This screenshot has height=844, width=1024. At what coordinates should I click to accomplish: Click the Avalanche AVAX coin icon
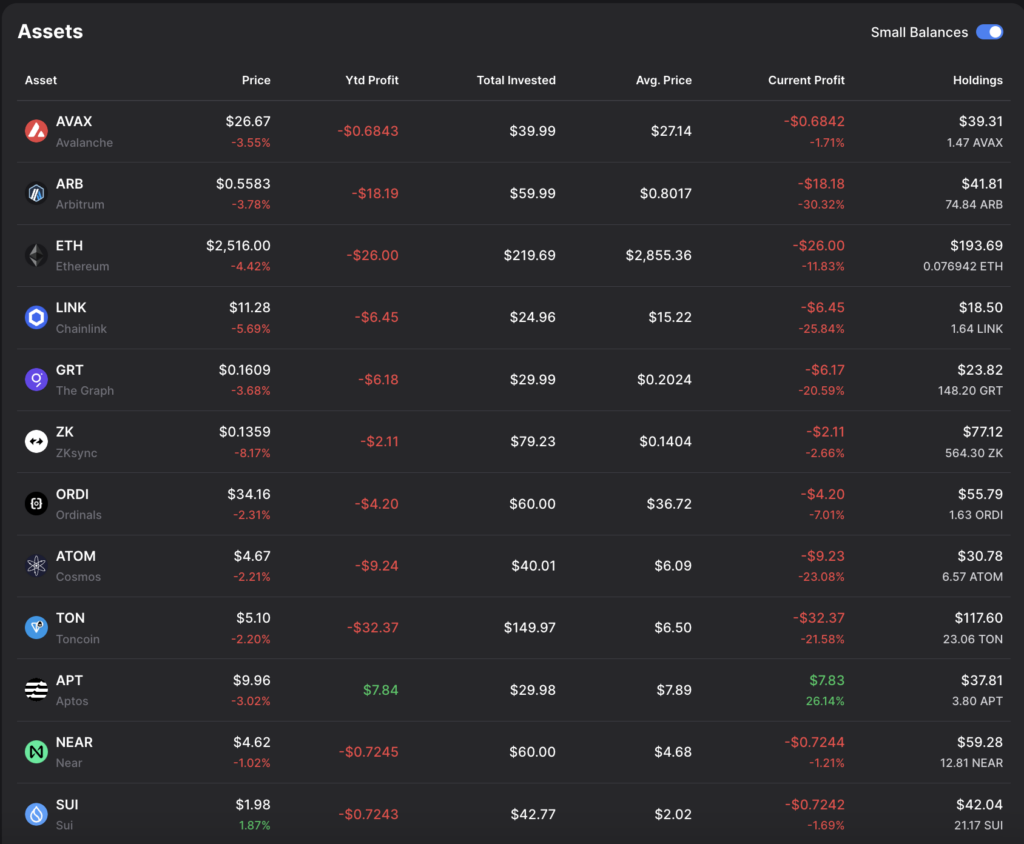pyautogui.click(x=37, y=131)
